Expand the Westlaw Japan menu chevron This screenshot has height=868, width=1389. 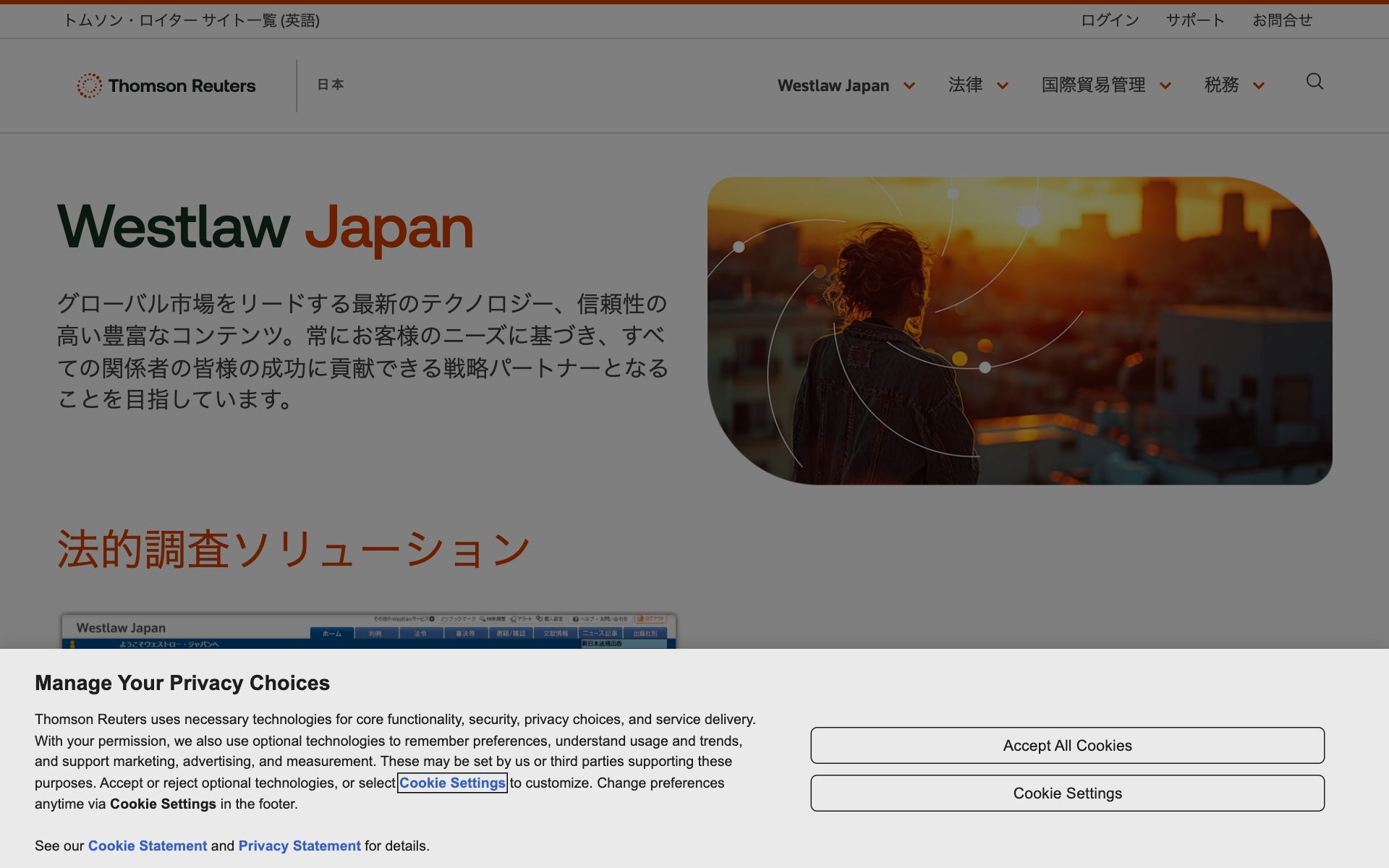(x=909, y=86)
